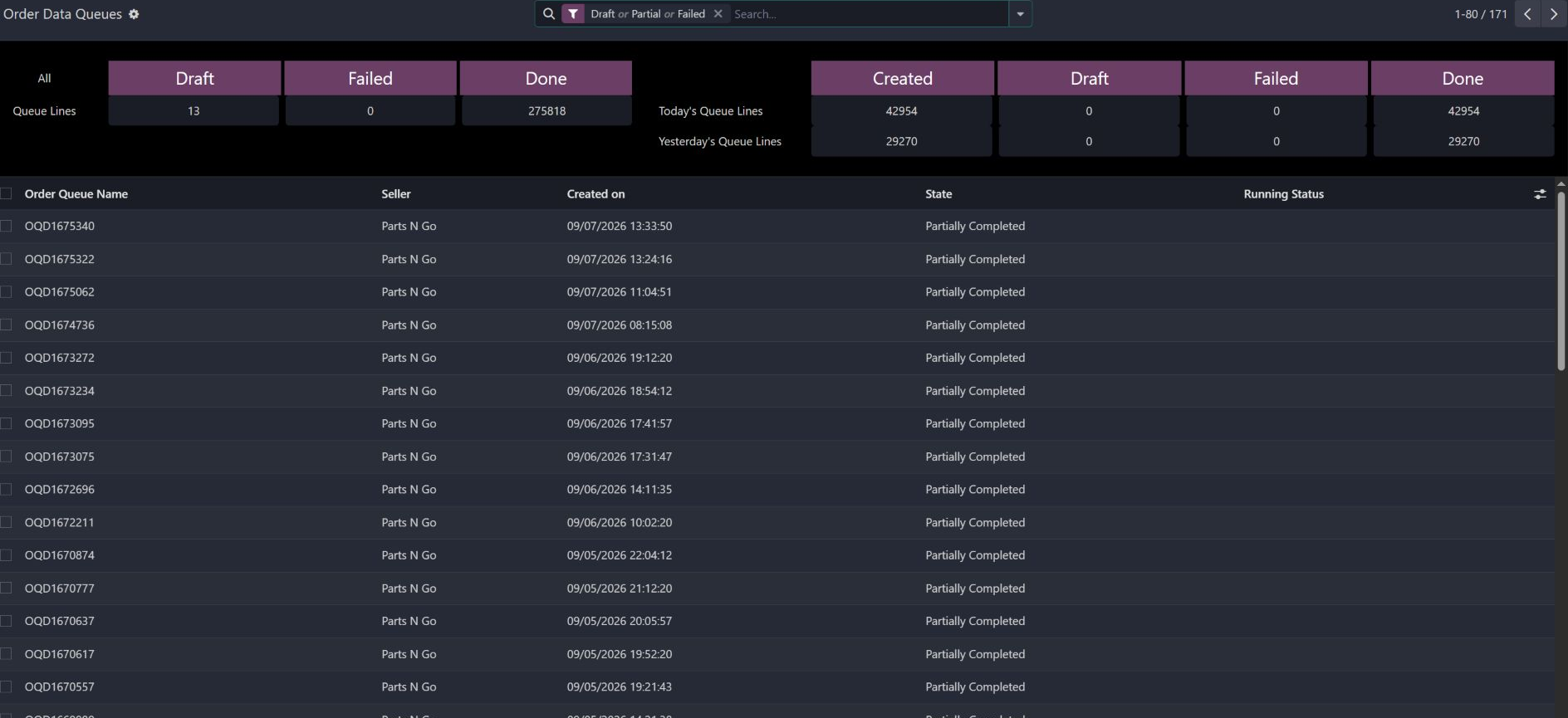
Task: Click the rightmost Done tile header
Action: click(1463, 78)
